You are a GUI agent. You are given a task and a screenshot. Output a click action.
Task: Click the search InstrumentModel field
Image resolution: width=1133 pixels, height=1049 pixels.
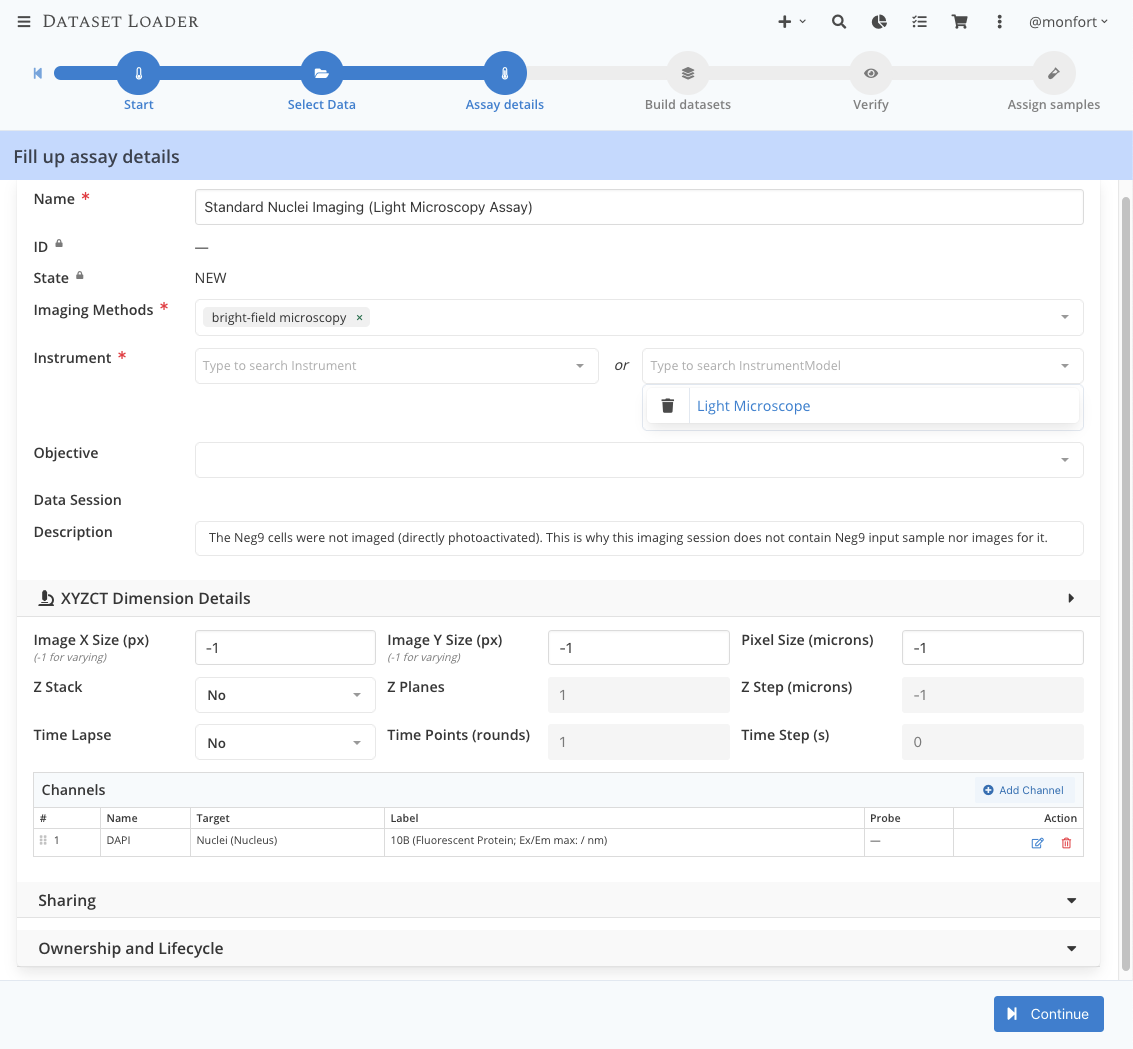[862, 366]
